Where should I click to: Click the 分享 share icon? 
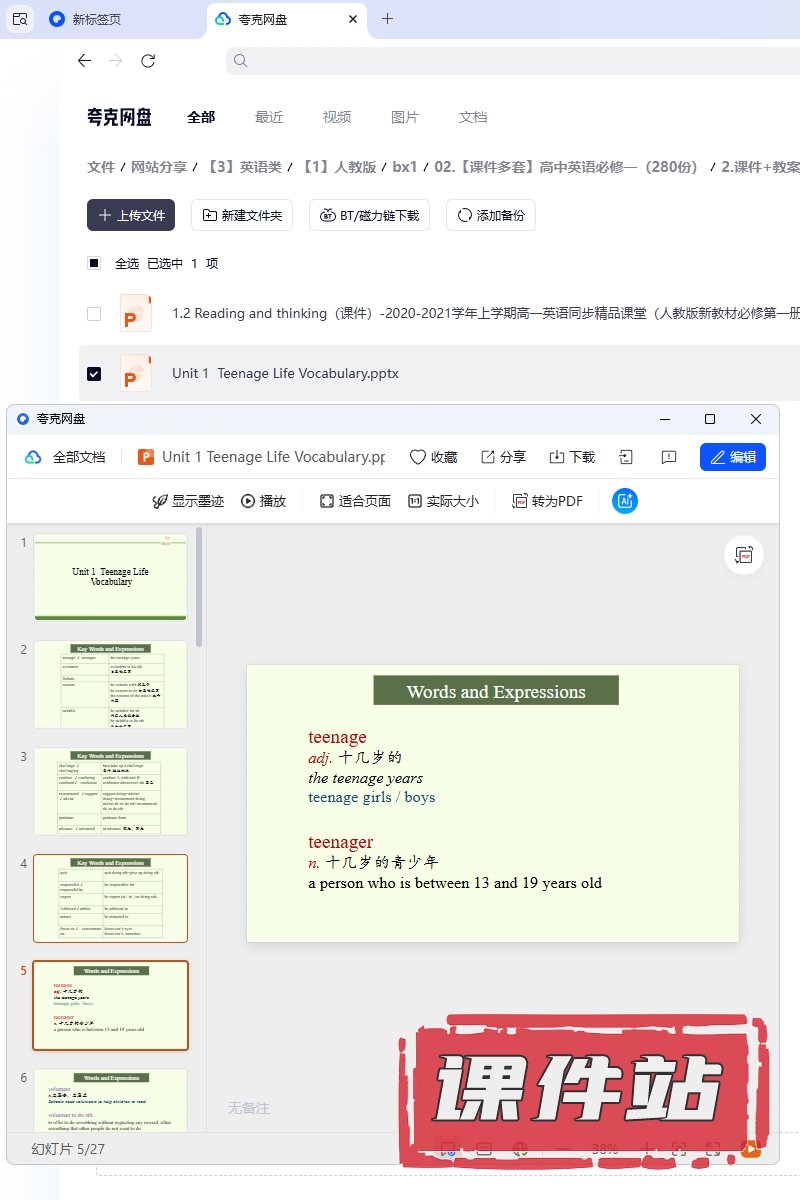click(x=488, y=457)
